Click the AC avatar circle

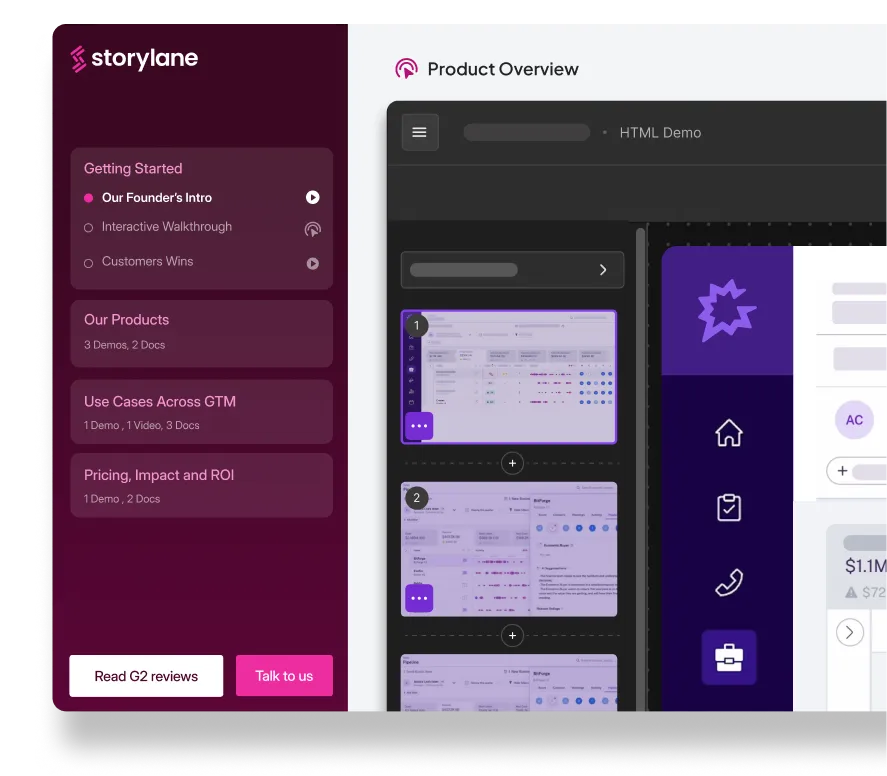854,420
